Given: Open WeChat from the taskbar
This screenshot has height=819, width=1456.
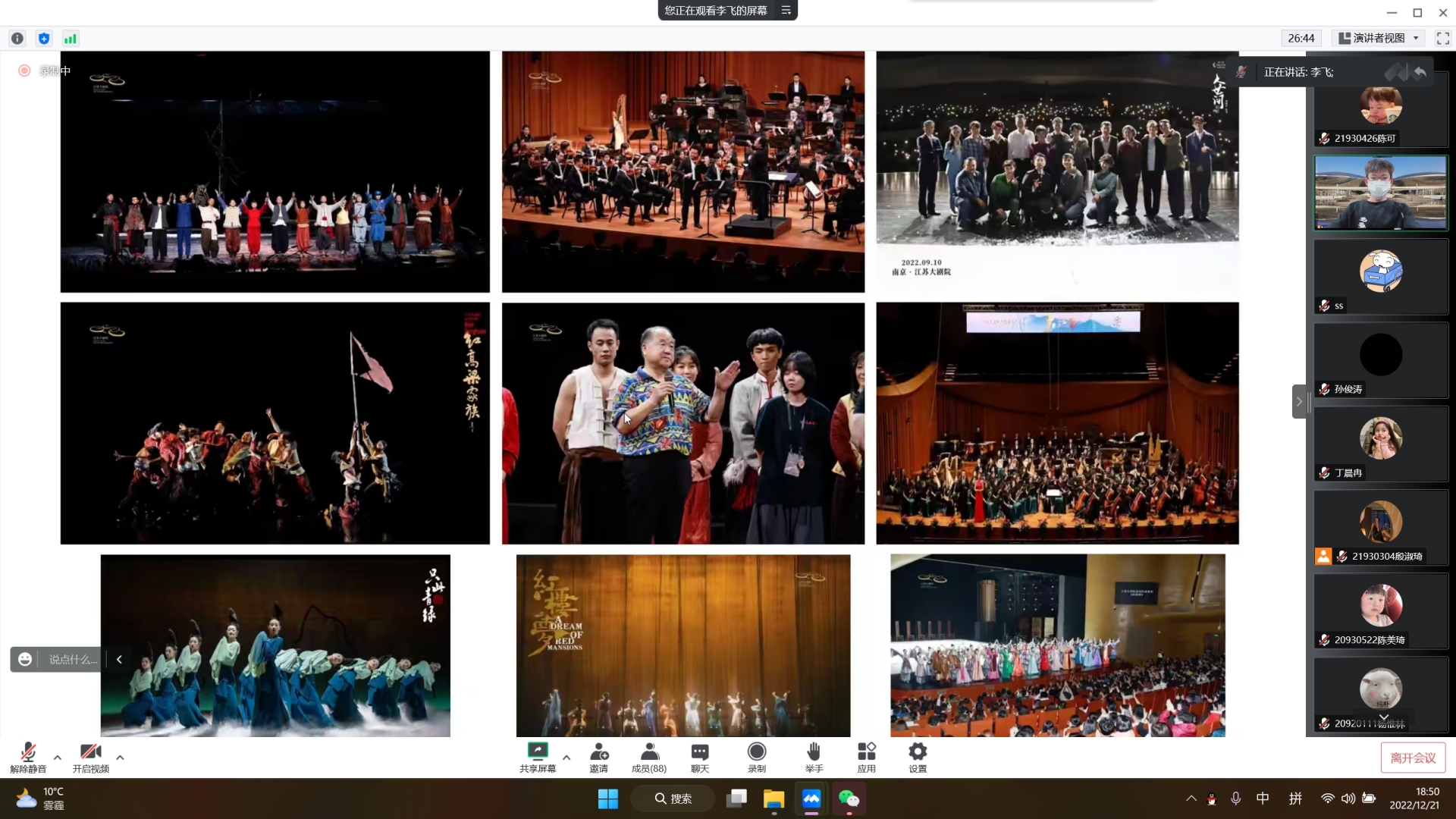Looking at the screenshot, I should tap(849, 799).
